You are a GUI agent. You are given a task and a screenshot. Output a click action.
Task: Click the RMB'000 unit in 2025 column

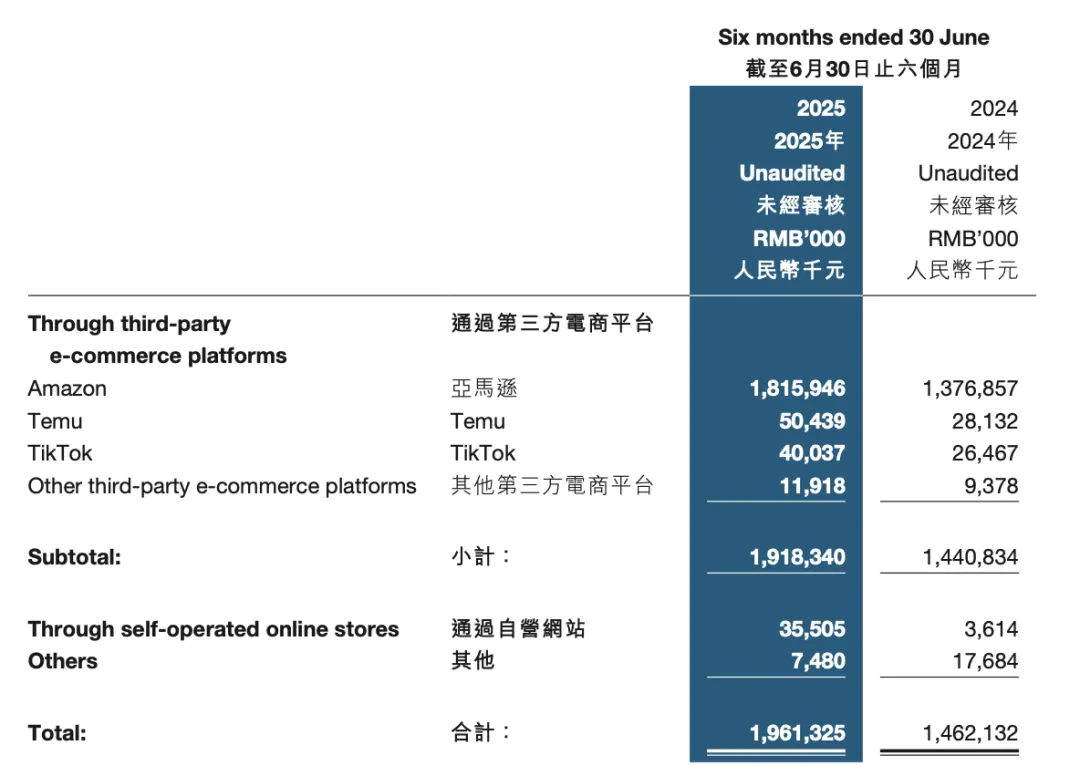(799, 238)
